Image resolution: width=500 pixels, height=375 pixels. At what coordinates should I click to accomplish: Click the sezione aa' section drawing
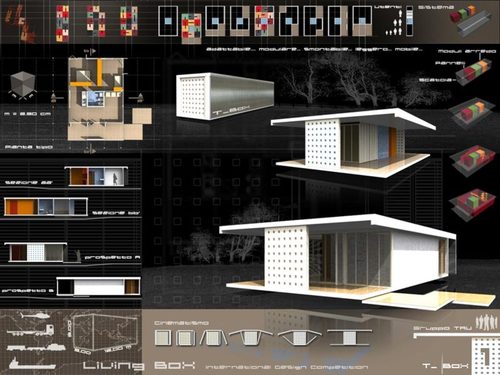coord(97,176)
